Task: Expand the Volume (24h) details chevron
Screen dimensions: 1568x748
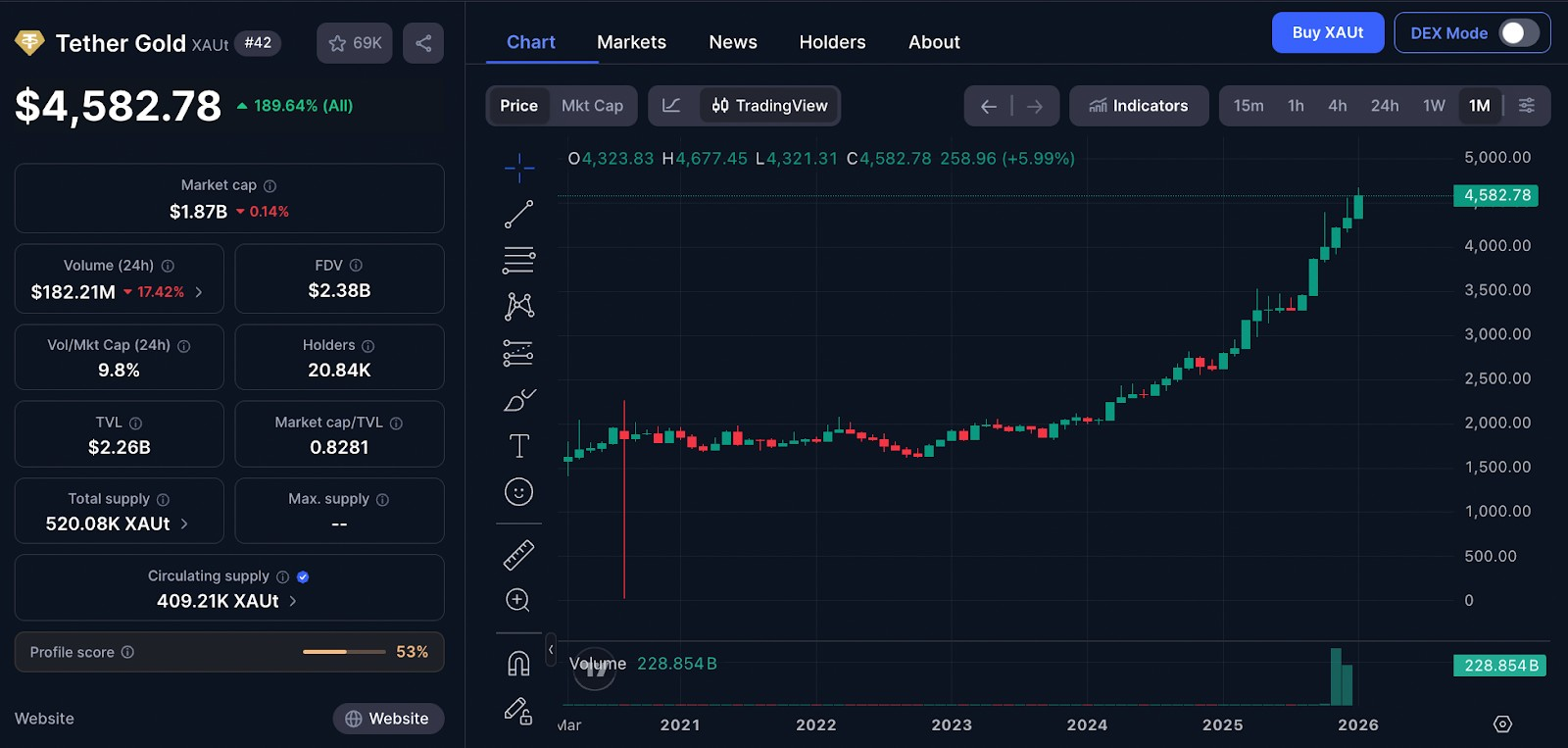Action: [199, 292]
